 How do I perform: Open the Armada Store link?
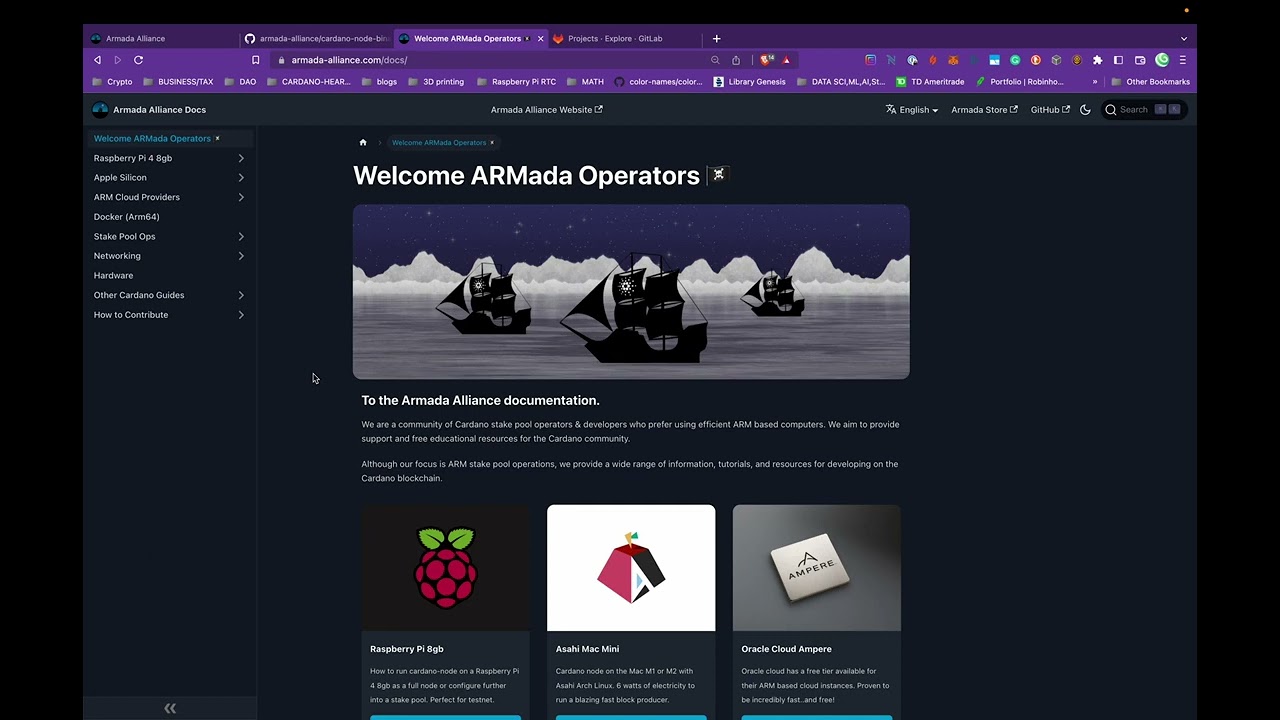tap(984, 110)
